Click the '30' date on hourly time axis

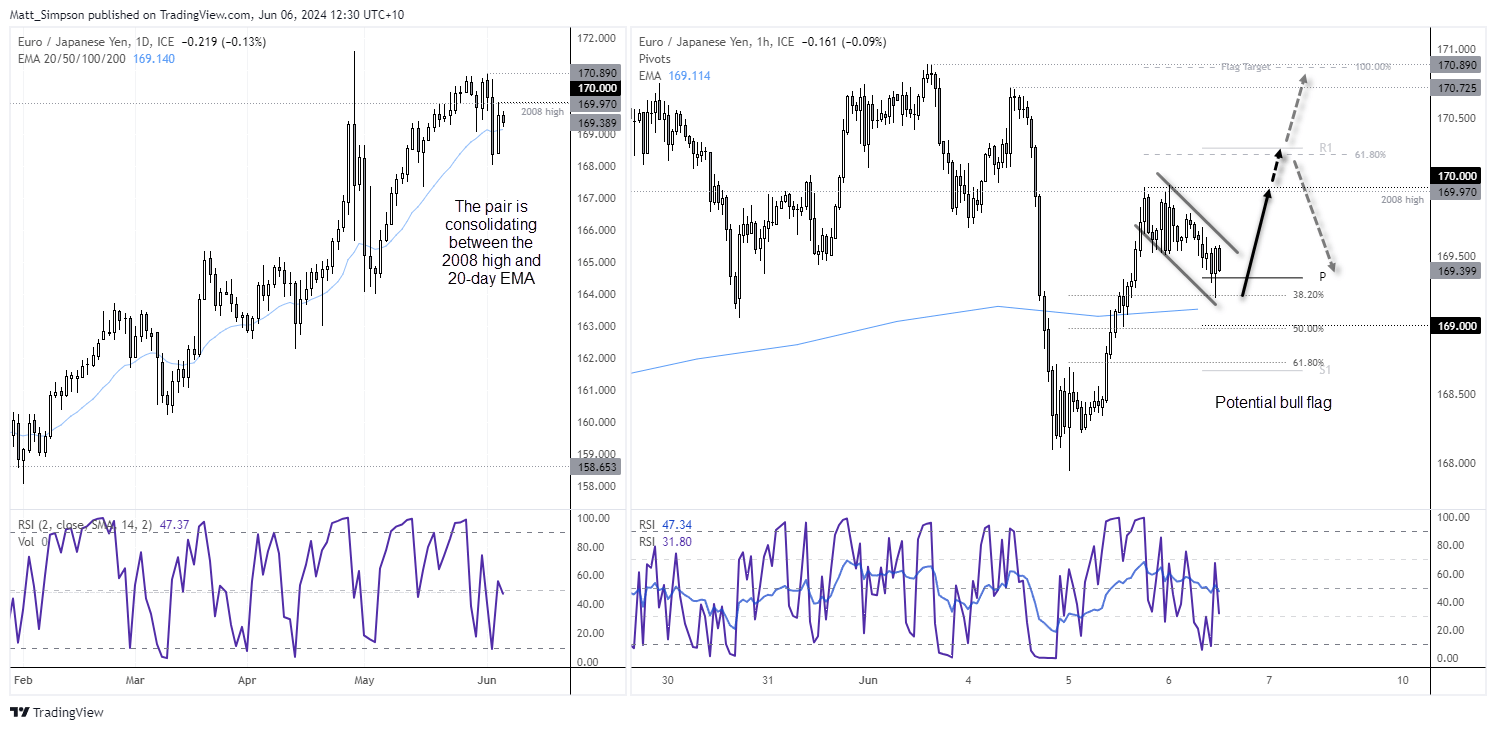point(668,680)
